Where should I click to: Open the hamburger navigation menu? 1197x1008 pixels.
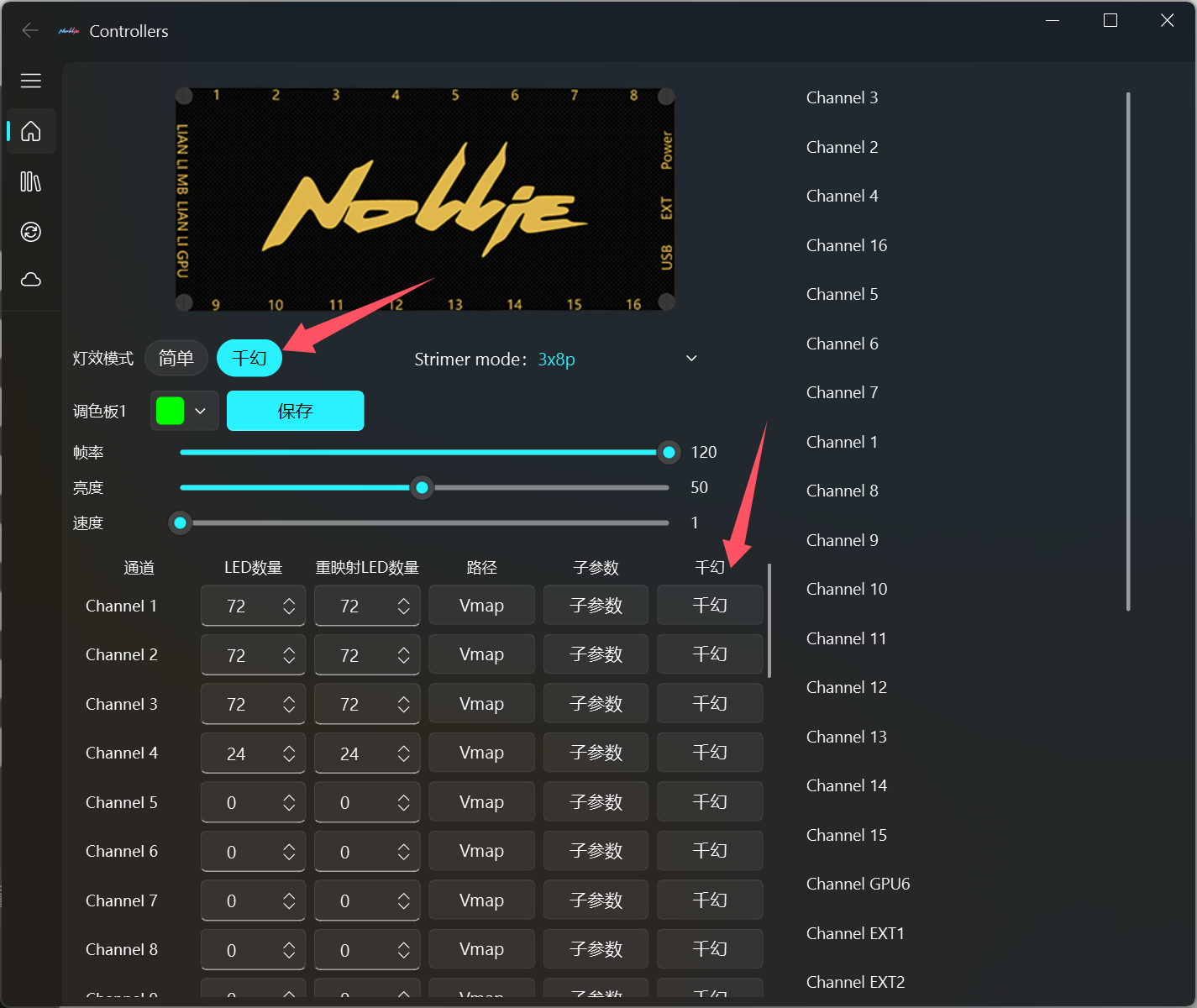tap(31, 81)
